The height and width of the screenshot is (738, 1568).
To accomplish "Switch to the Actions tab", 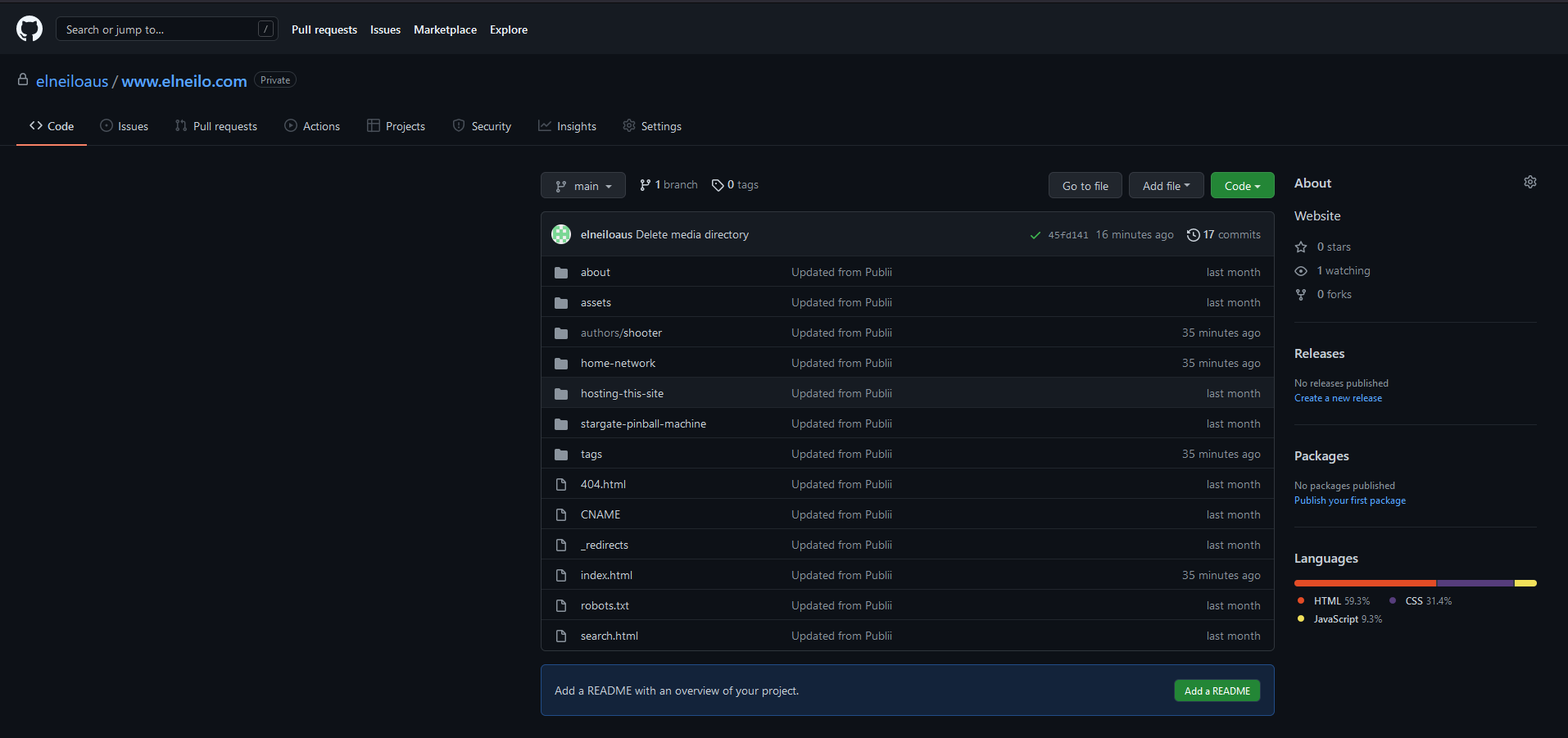I will coord(312,126).
